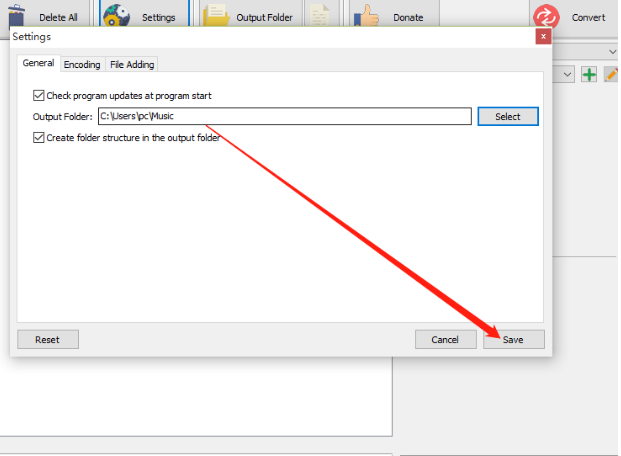Click the Output Folder toolbar label
The height and width of the screenshot is (456, 621).
(265, 18)
